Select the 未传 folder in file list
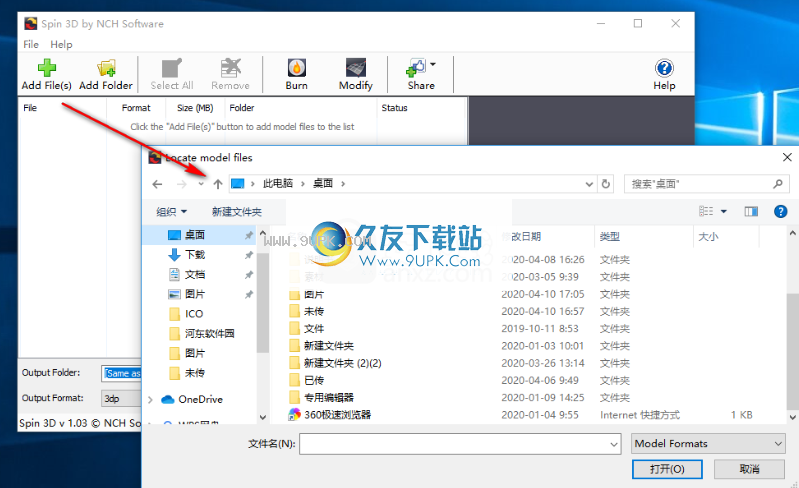The width and height of the screenshot is (799, 488). pos(313,311)
